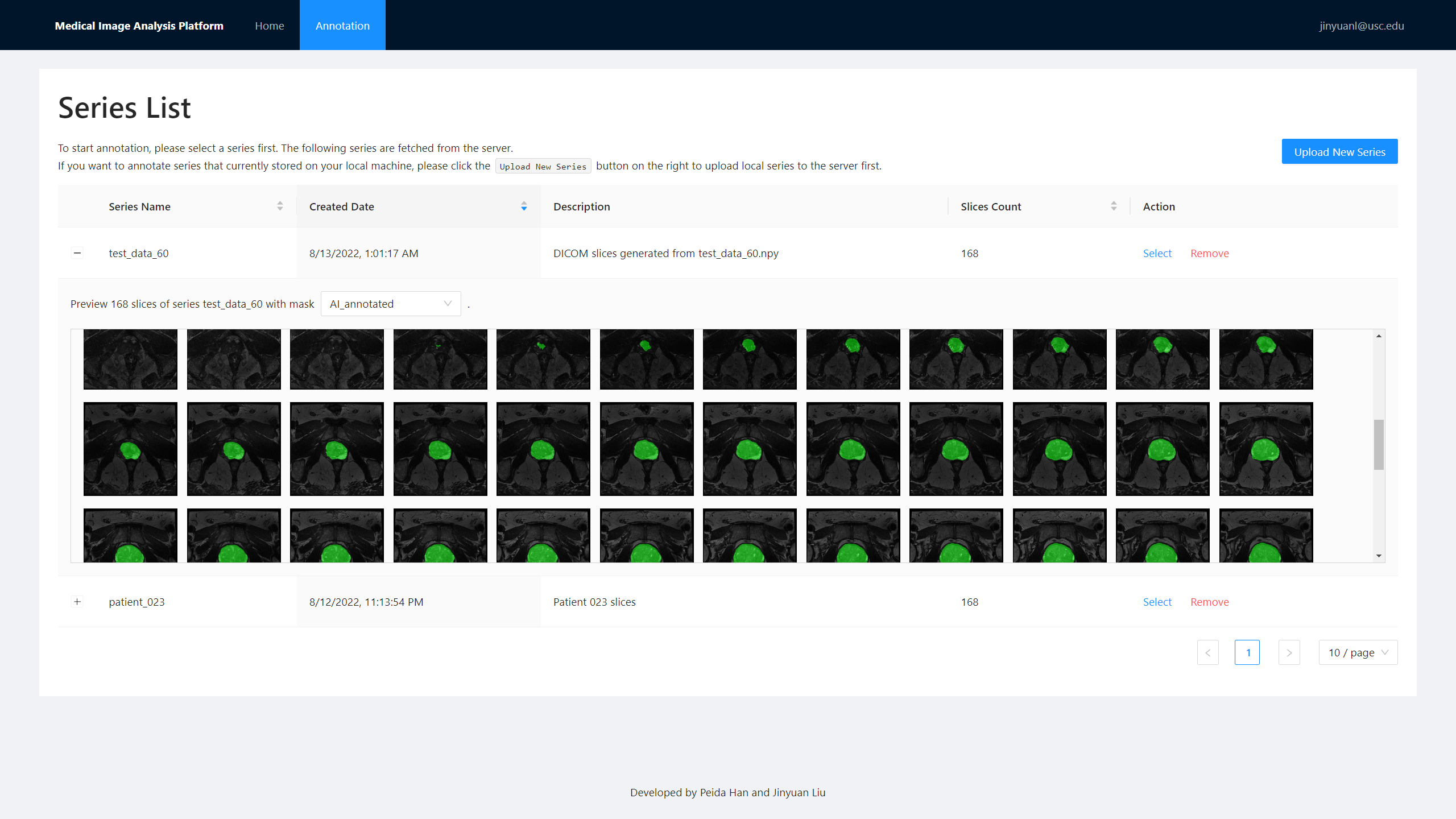
Task: Toggle AI_annotated mask overlay
Action: click(x=390, y=303)
